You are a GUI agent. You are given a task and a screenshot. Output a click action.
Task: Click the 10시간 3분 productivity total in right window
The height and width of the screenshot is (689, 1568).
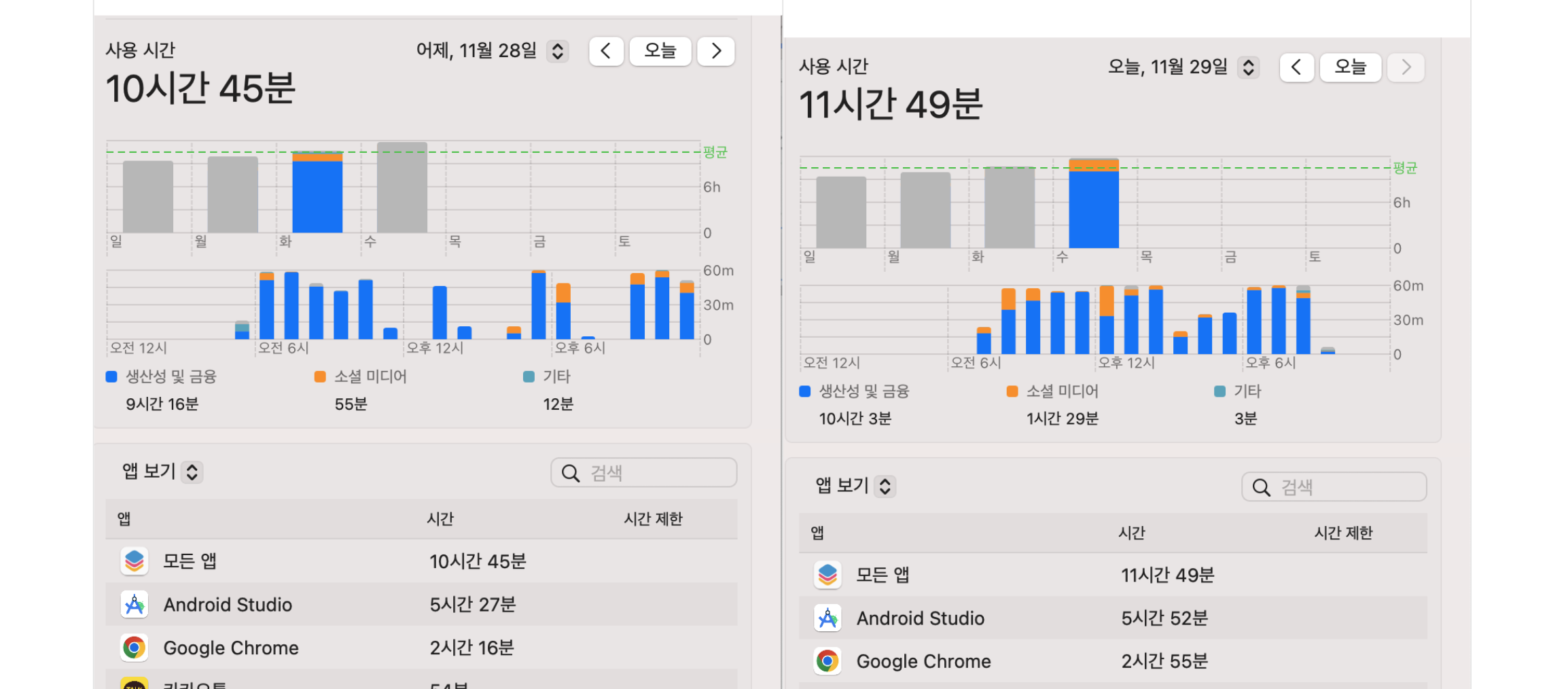855,419
